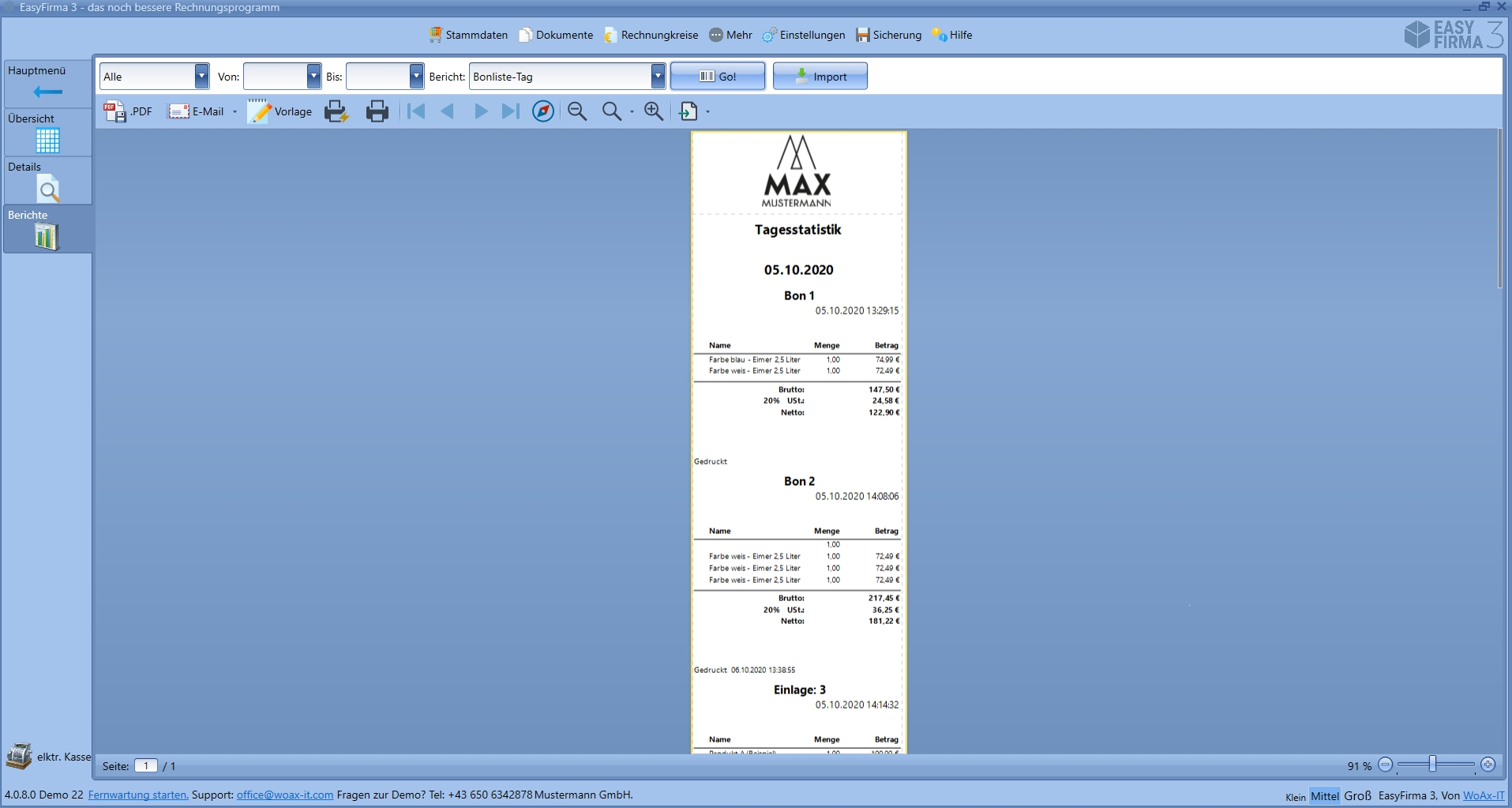Print the report with the printer icon

(377, 111)
